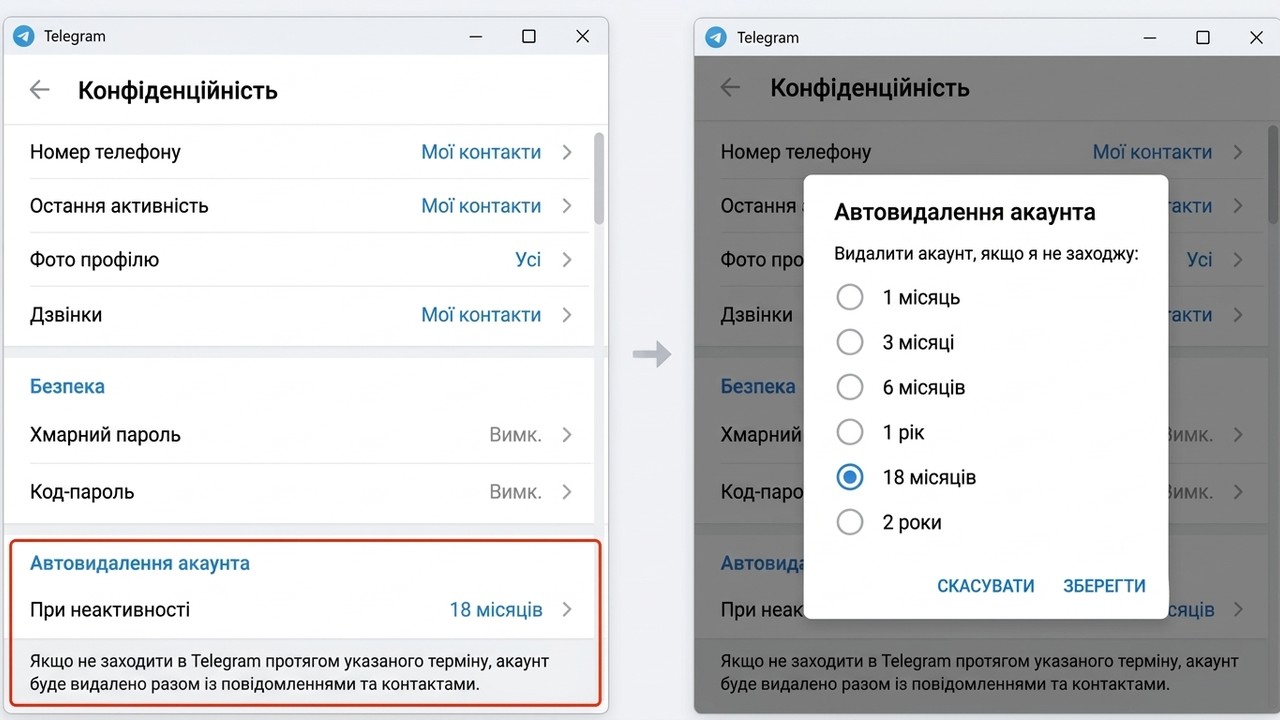Click Мої контакти next to Остання активність, left window
The height and width of the screenshot is (720, 1280).
pos(481,206)
